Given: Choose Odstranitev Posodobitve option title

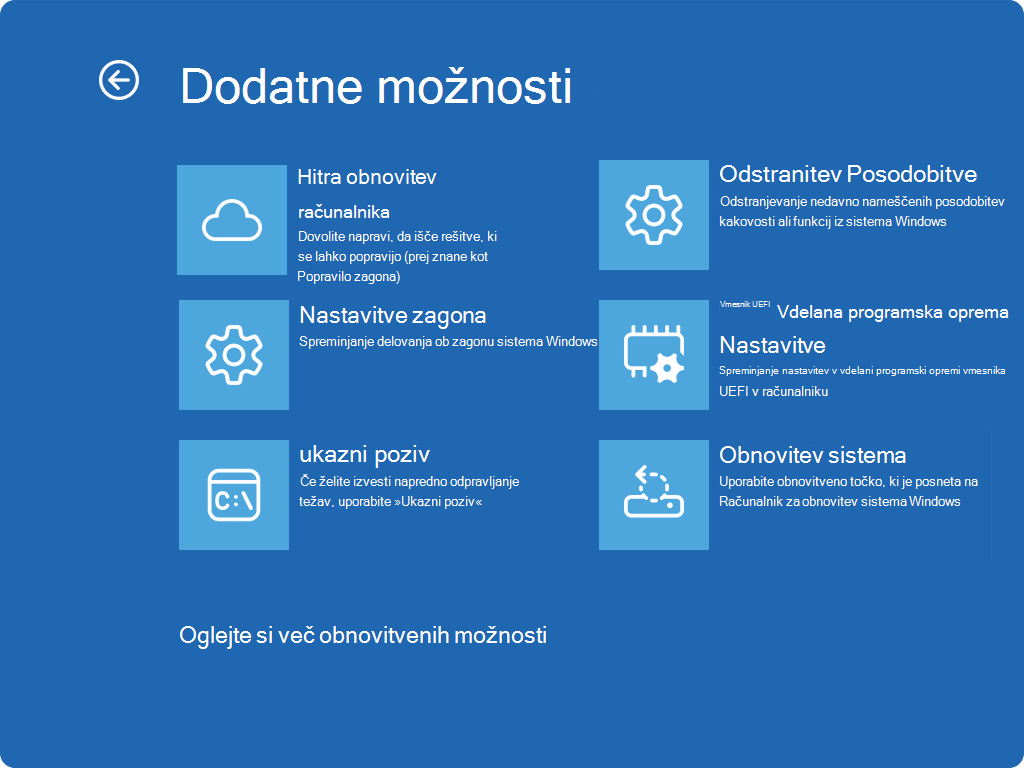Looking at the screenshot, I should 848,174.
